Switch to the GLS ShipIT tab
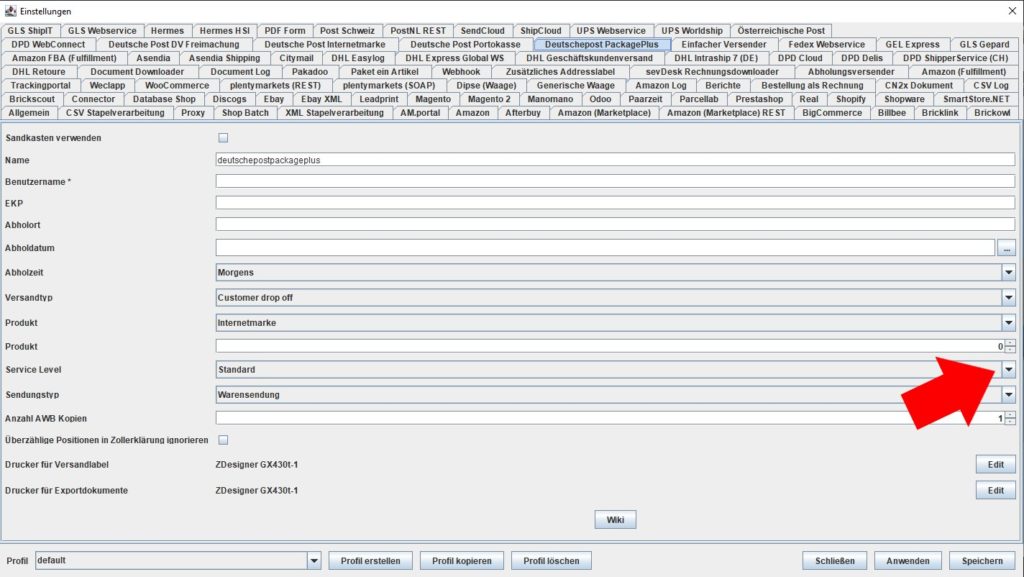The width and height of the screenshot is (1024, 577). pos(30,31)
